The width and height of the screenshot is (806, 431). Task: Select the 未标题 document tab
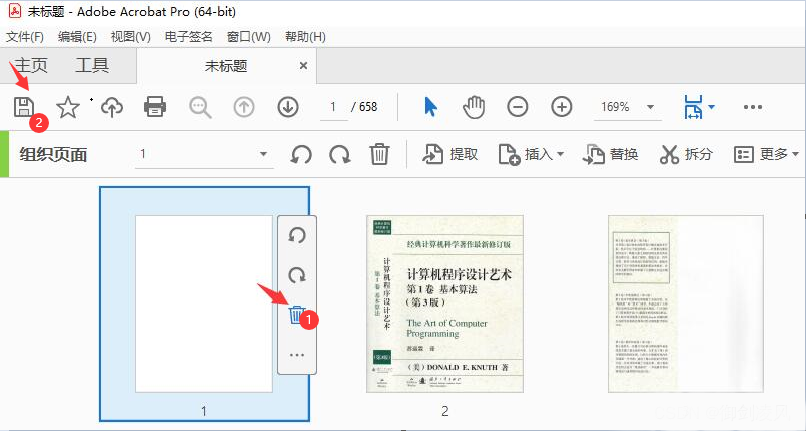tap(226, 66)
